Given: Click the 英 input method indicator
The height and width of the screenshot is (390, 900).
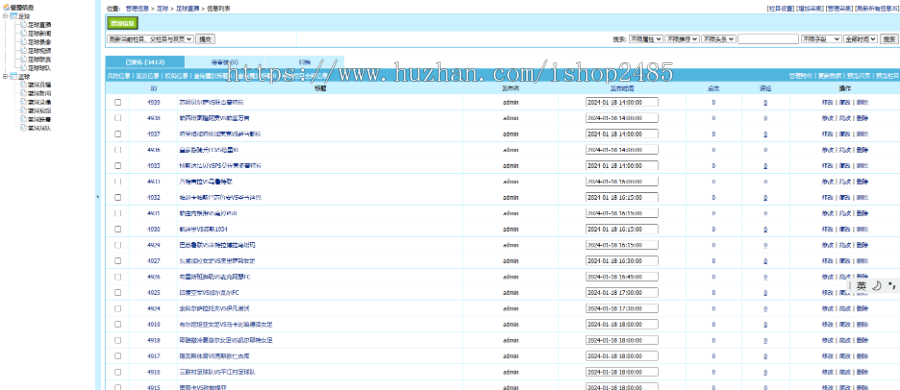Looking at the screenshot, I should coord(861,285).
